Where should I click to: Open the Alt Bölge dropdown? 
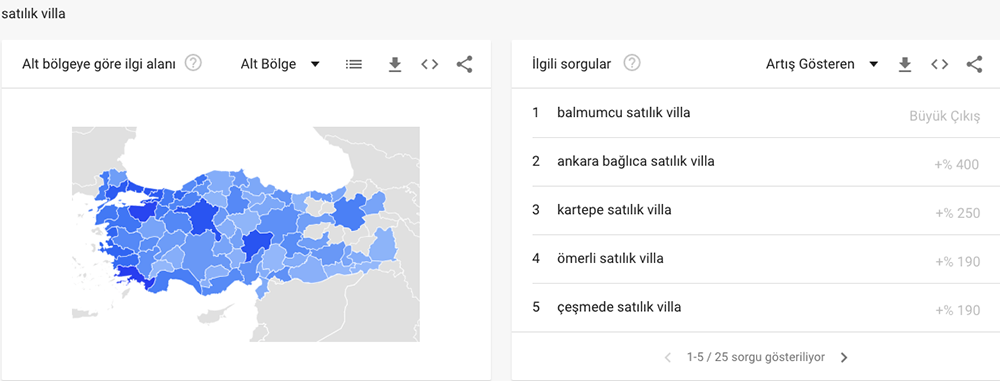point(280,64)
